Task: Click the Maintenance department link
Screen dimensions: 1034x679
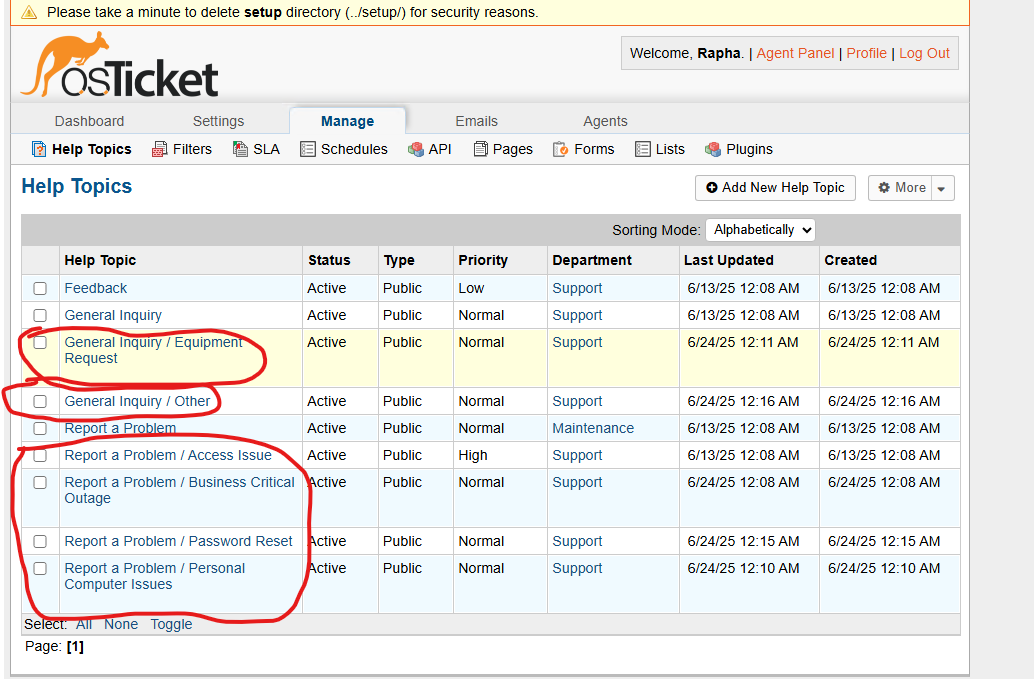Action: click(x=593, y=428)
